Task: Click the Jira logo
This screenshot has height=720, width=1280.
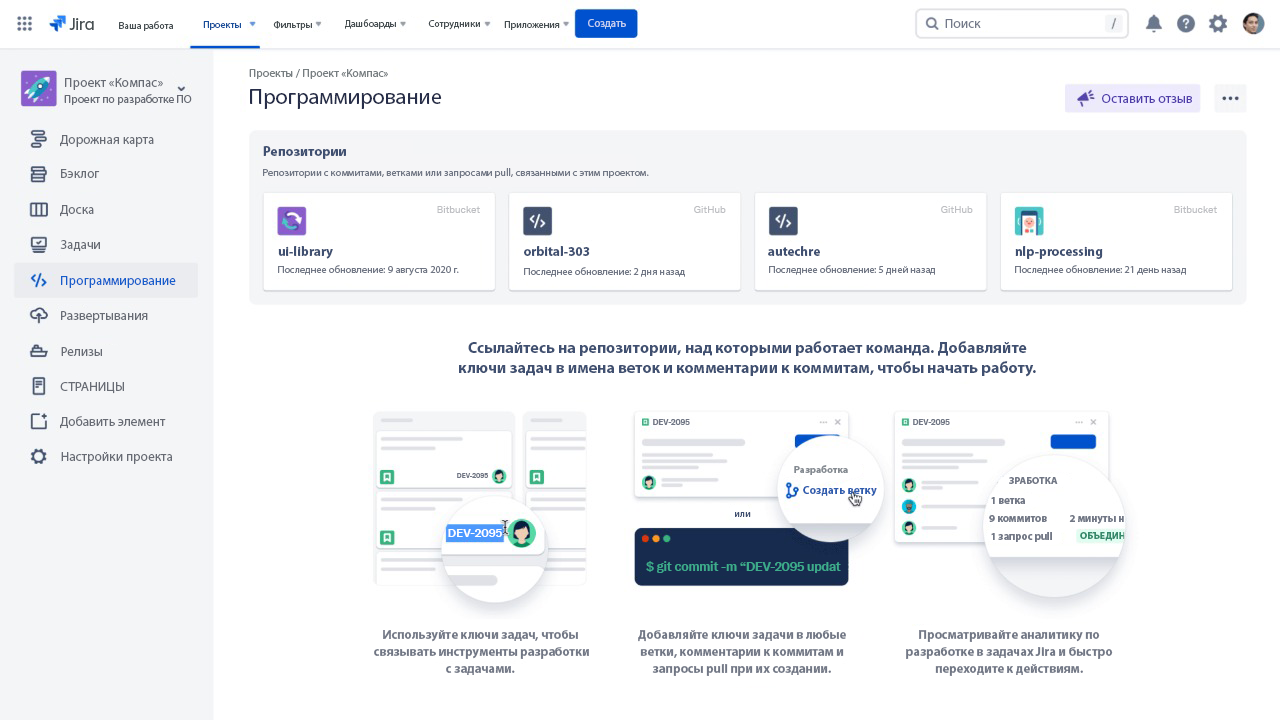Action: tap(72, 24)
